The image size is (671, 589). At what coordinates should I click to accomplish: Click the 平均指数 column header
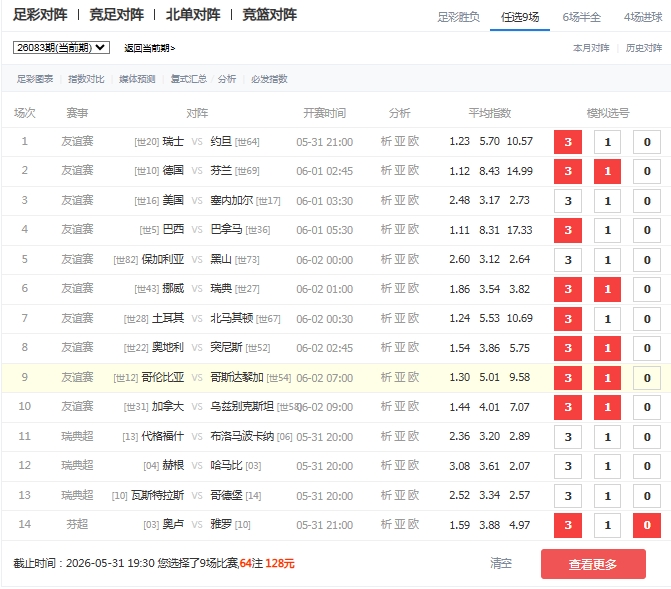[490, 113]
